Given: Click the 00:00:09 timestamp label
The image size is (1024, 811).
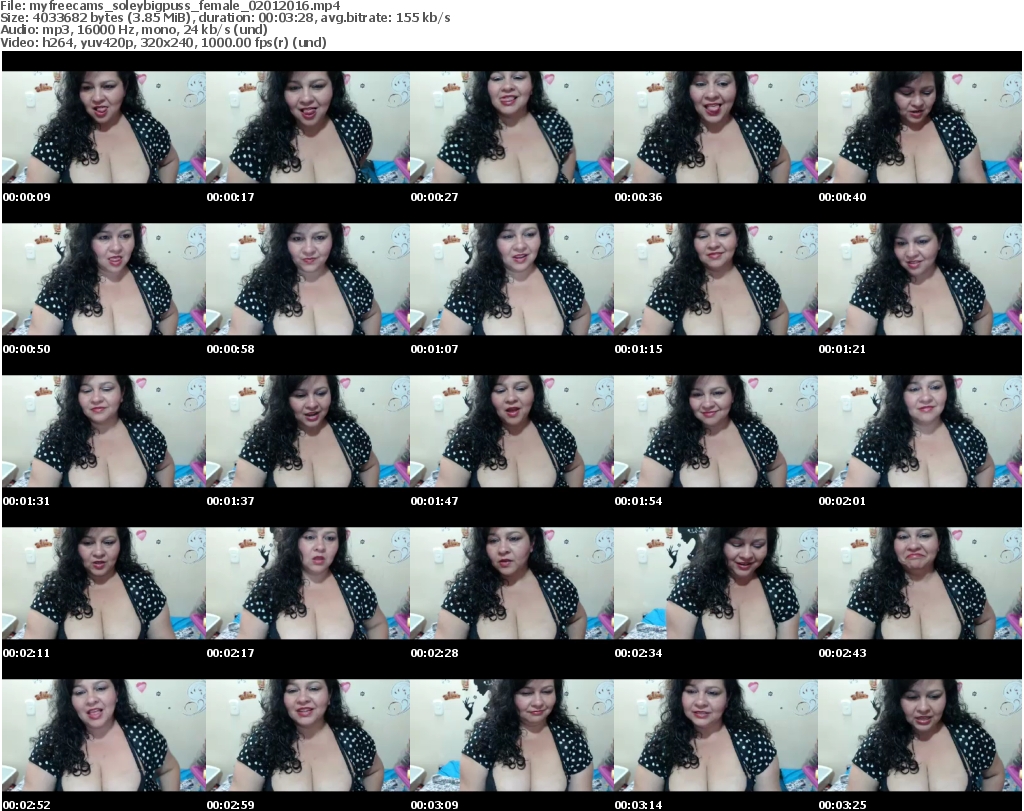Looking at the screenshot, I should tap(27, 197).
